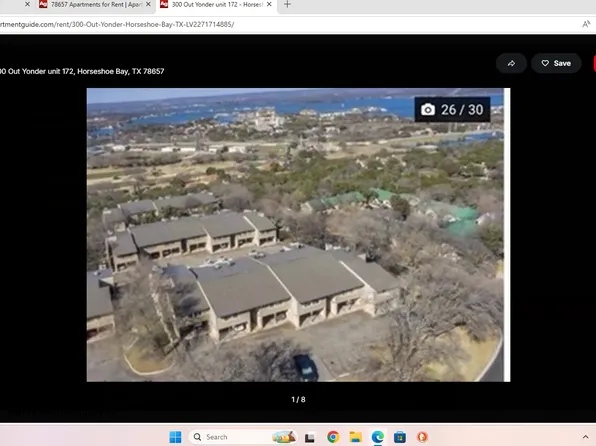Open Microsoft Store from taskbar
Viewport: 596px width, 446px height.
(400, 437)
